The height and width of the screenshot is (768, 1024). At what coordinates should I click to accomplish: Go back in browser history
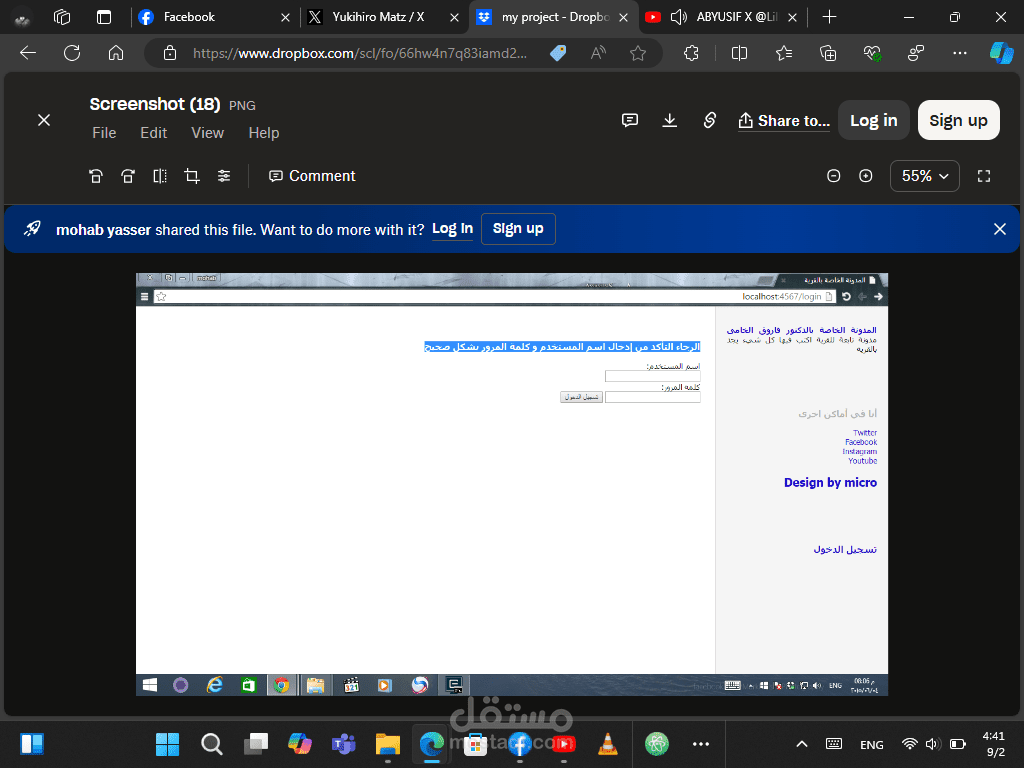[x=28, y=53]
